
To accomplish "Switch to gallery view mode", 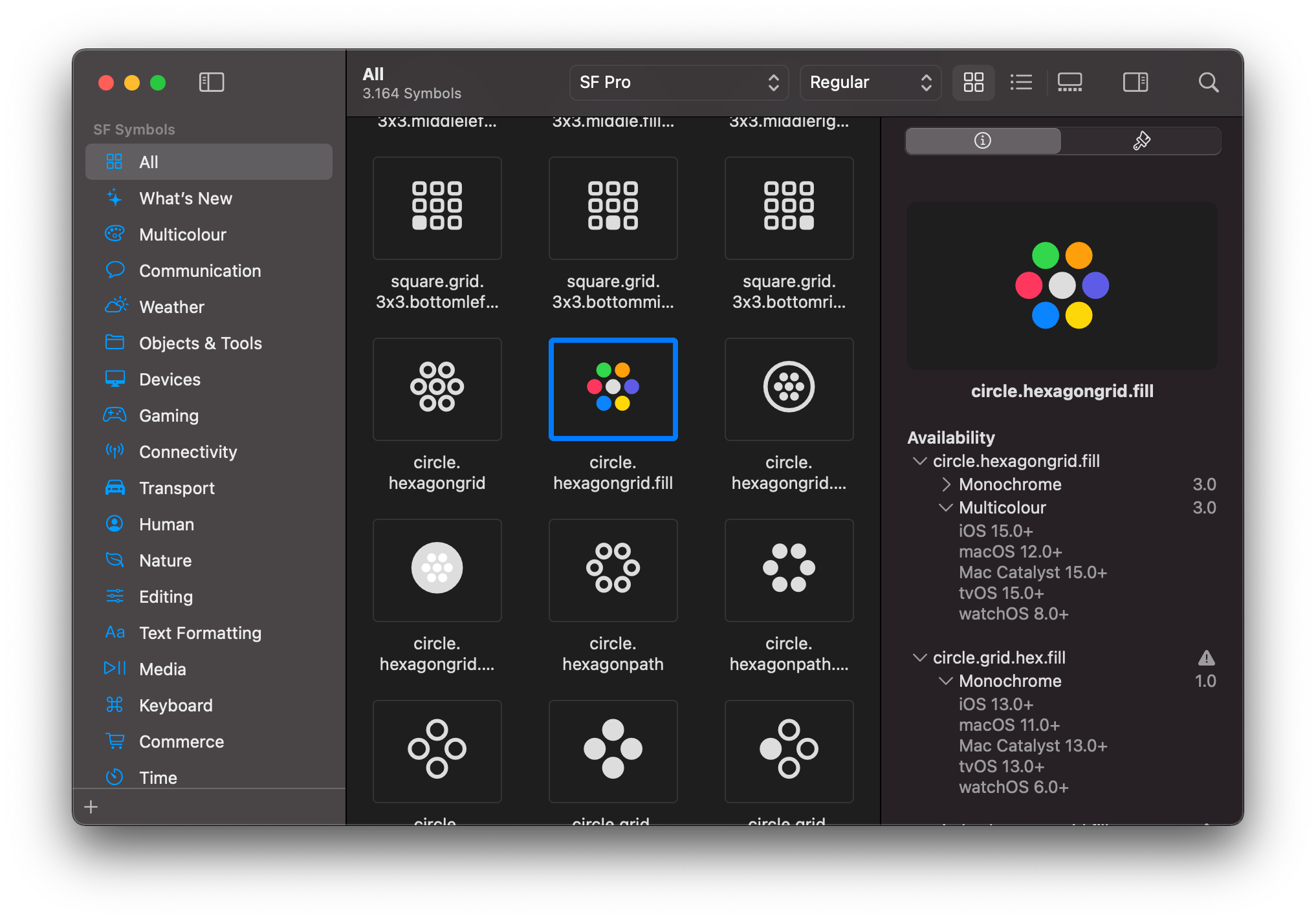I will tap(1069, 82).
